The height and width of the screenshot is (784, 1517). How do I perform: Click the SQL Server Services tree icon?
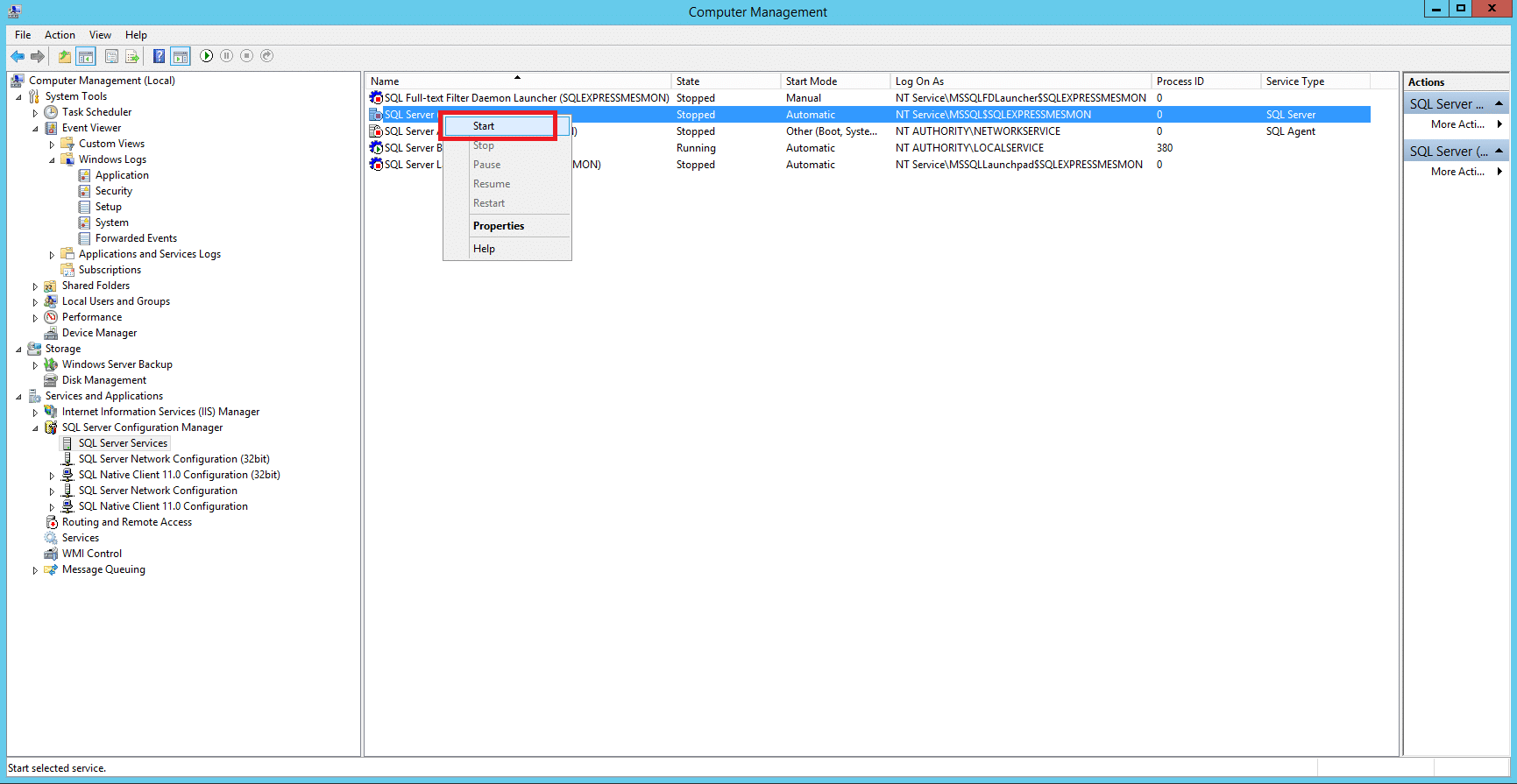pos(67,443)
